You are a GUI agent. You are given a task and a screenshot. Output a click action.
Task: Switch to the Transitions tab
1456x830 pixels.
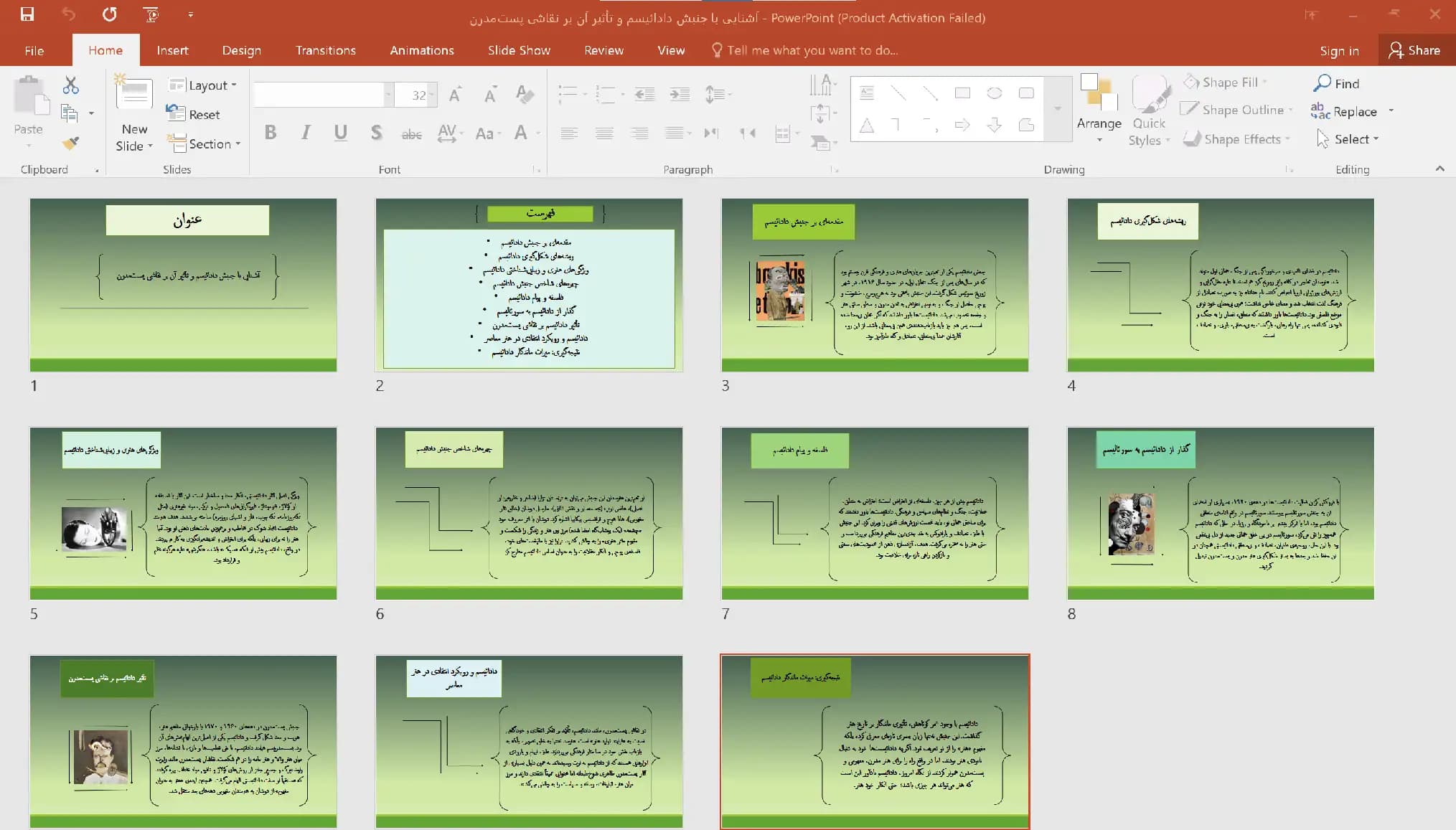point(325,50)
